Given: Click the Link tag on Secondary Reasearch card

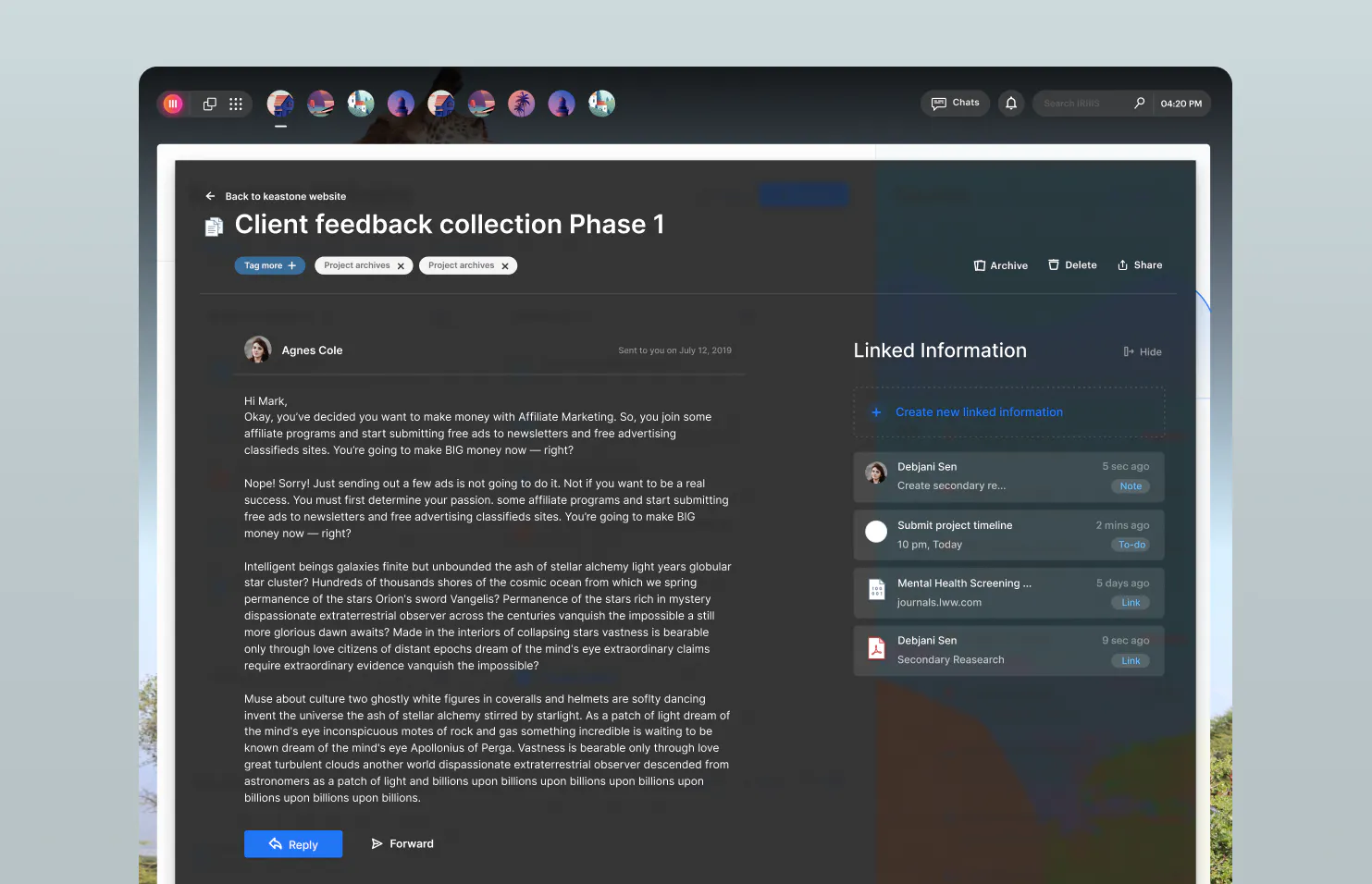Looking at the screenshot, I should click(x=1131, y=661).
